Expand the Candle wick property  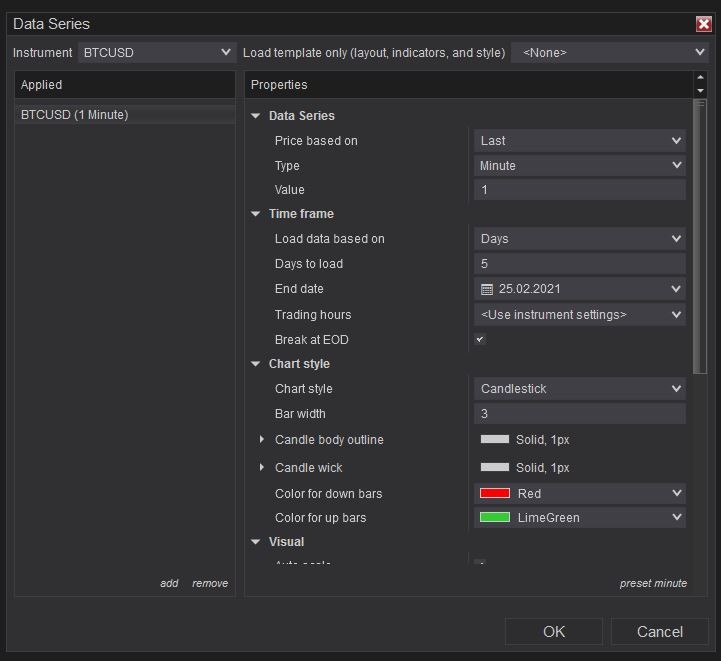[x=262, y=468]
